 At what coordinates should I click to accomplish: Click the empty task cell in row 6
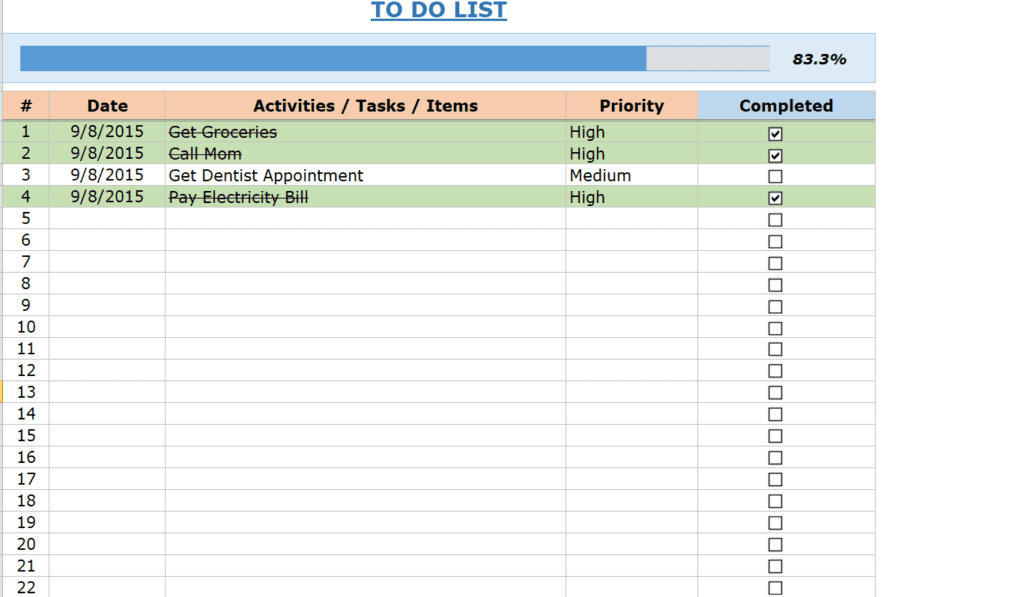365,240
